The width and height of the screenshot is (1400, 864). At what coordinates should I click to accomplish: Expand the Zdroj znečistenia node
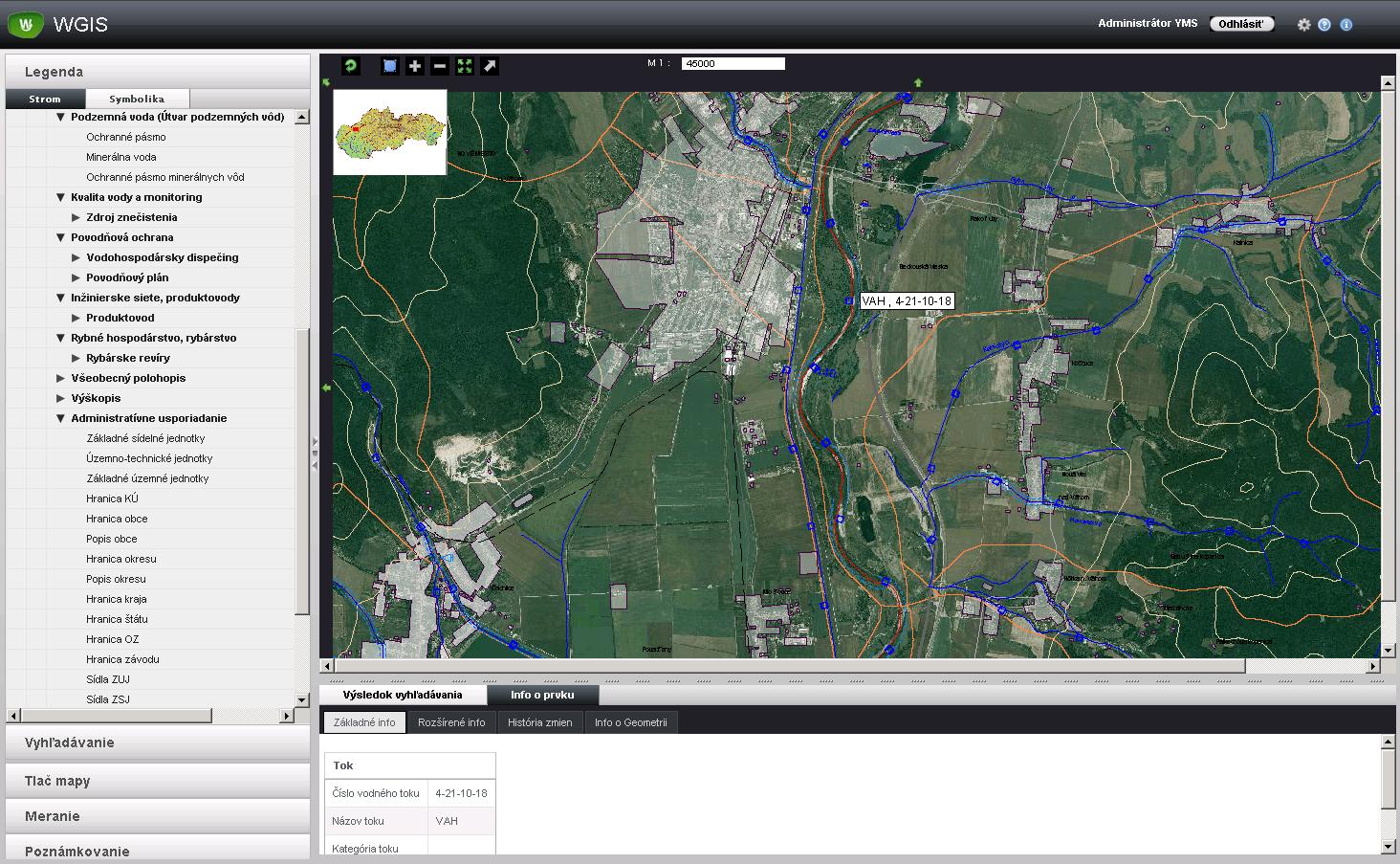[x=77, y=217]
